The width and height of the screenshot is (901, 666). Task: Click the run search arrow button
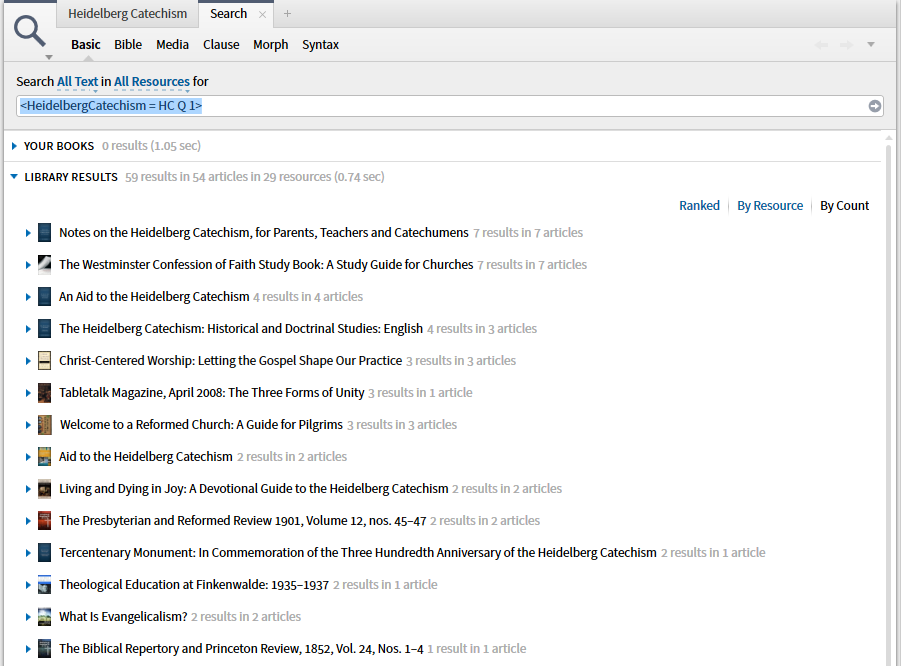point(875,106)
